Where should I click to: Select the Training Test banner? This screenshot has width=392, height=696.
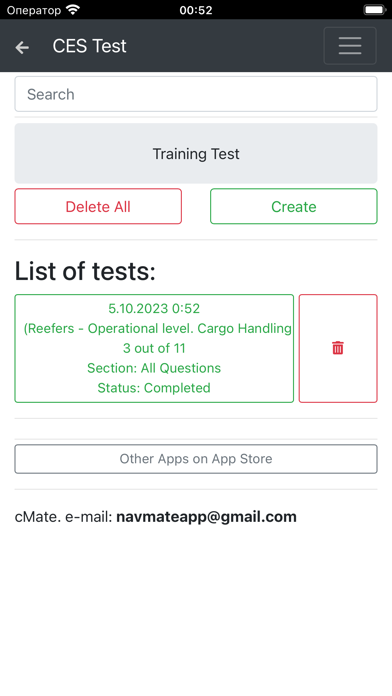pyautogui.click(x=196, y=154)
